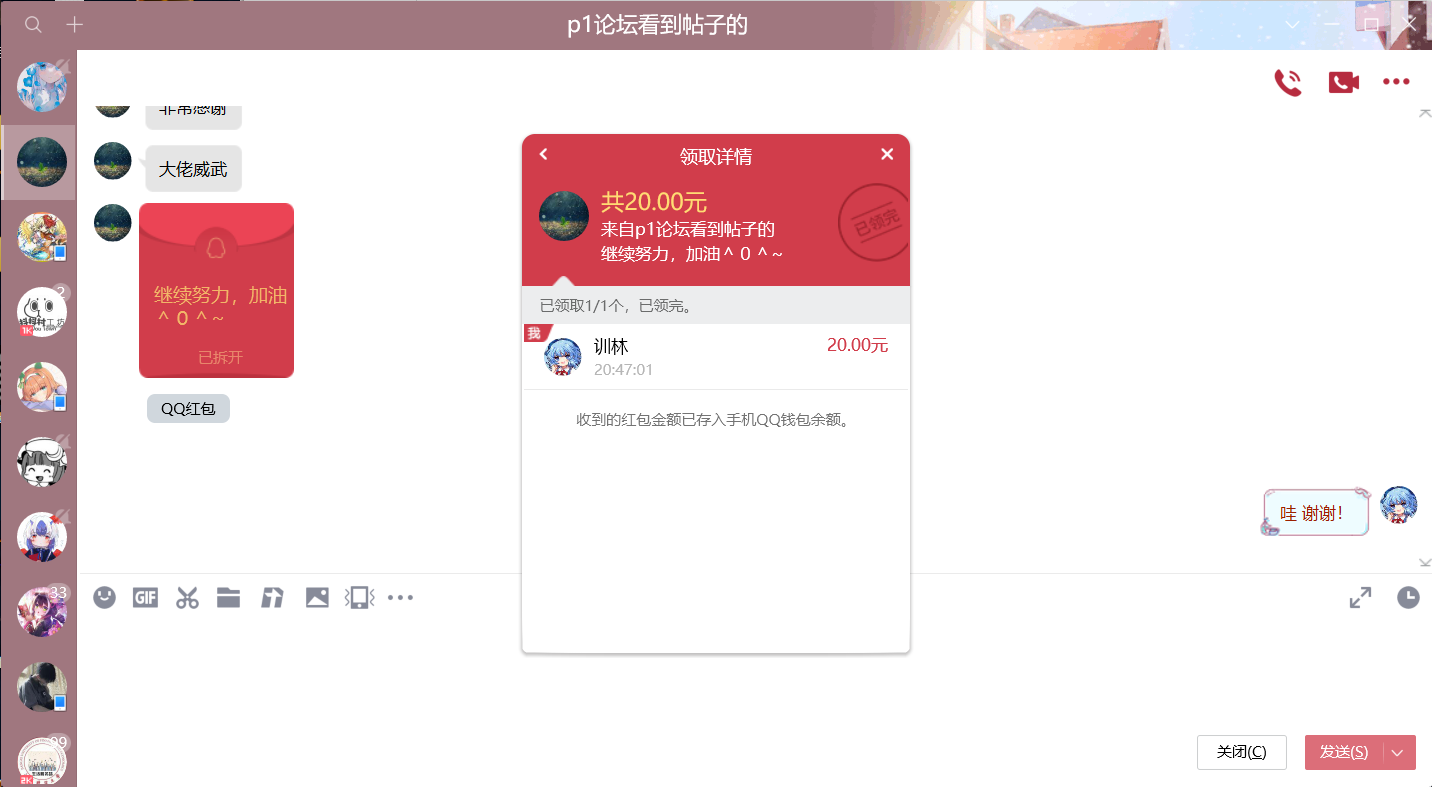Viewport: 1432px width, 787px height.
Task: Send a window shake with the phone-vibrate icon
Action: (x=360, y=598)
